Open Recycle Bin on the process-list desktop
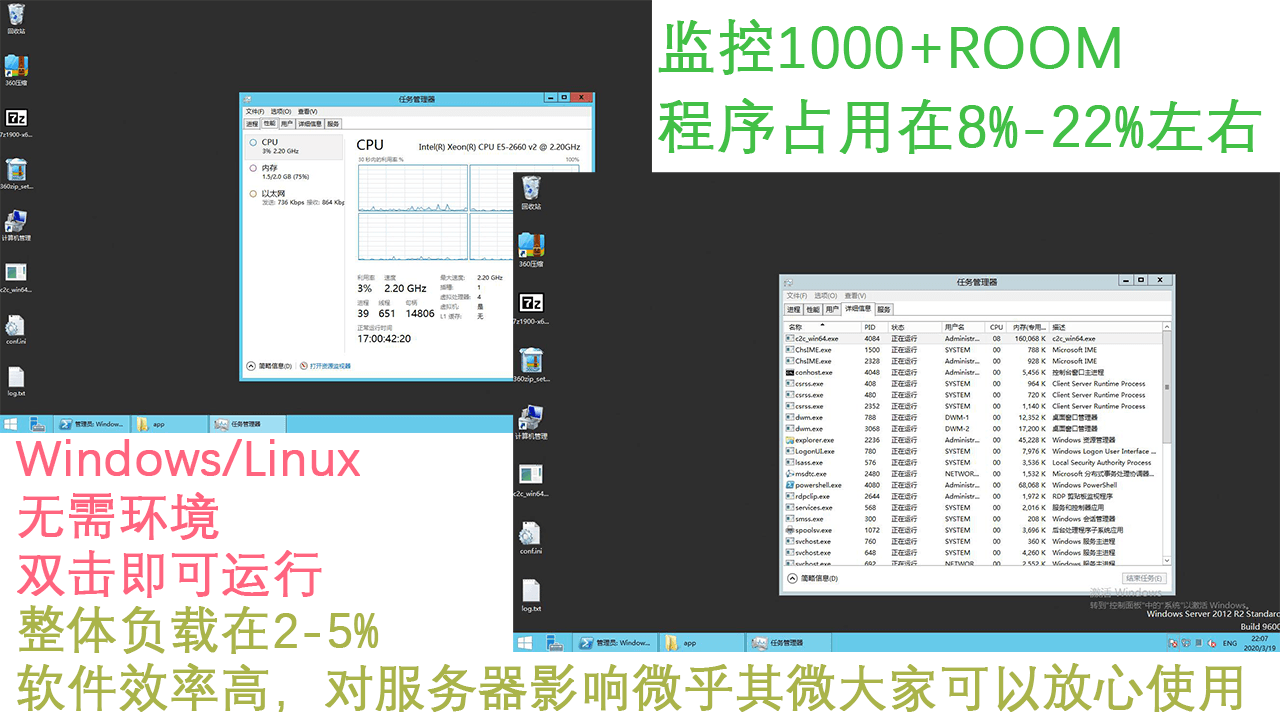 click(x=531, y=193)
